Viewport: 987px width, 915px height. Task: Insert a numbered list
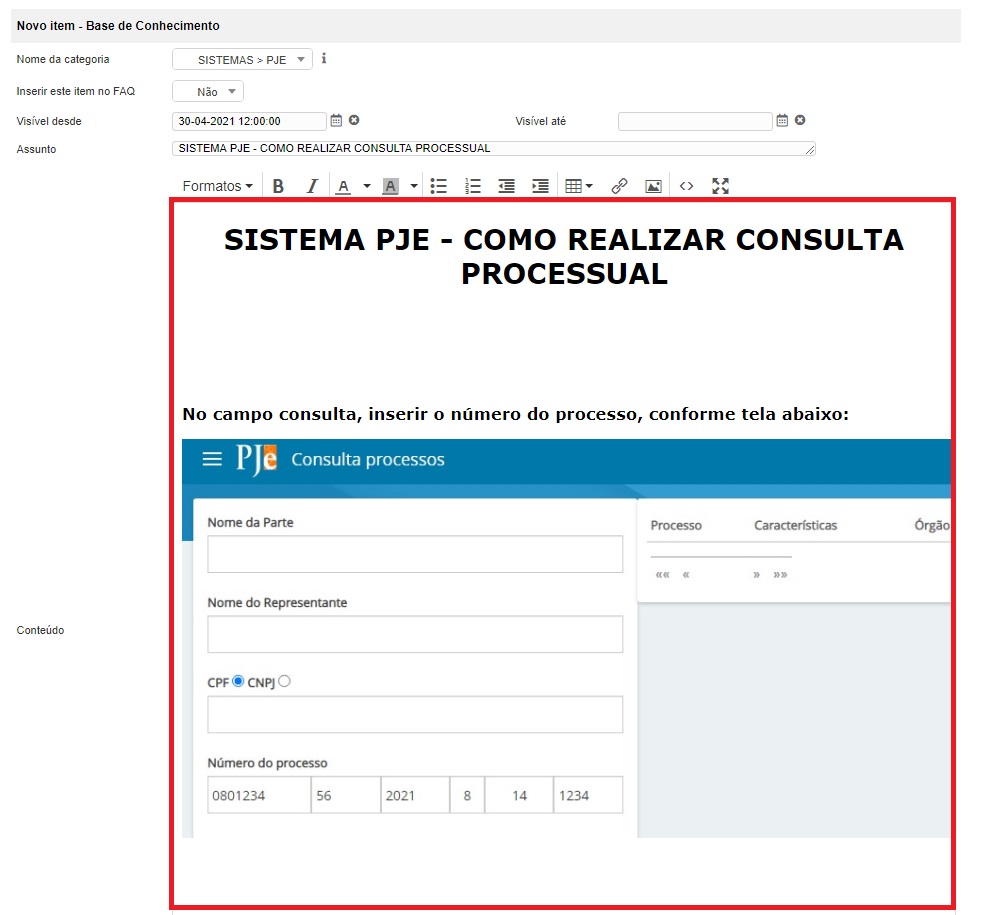(473, 186)
